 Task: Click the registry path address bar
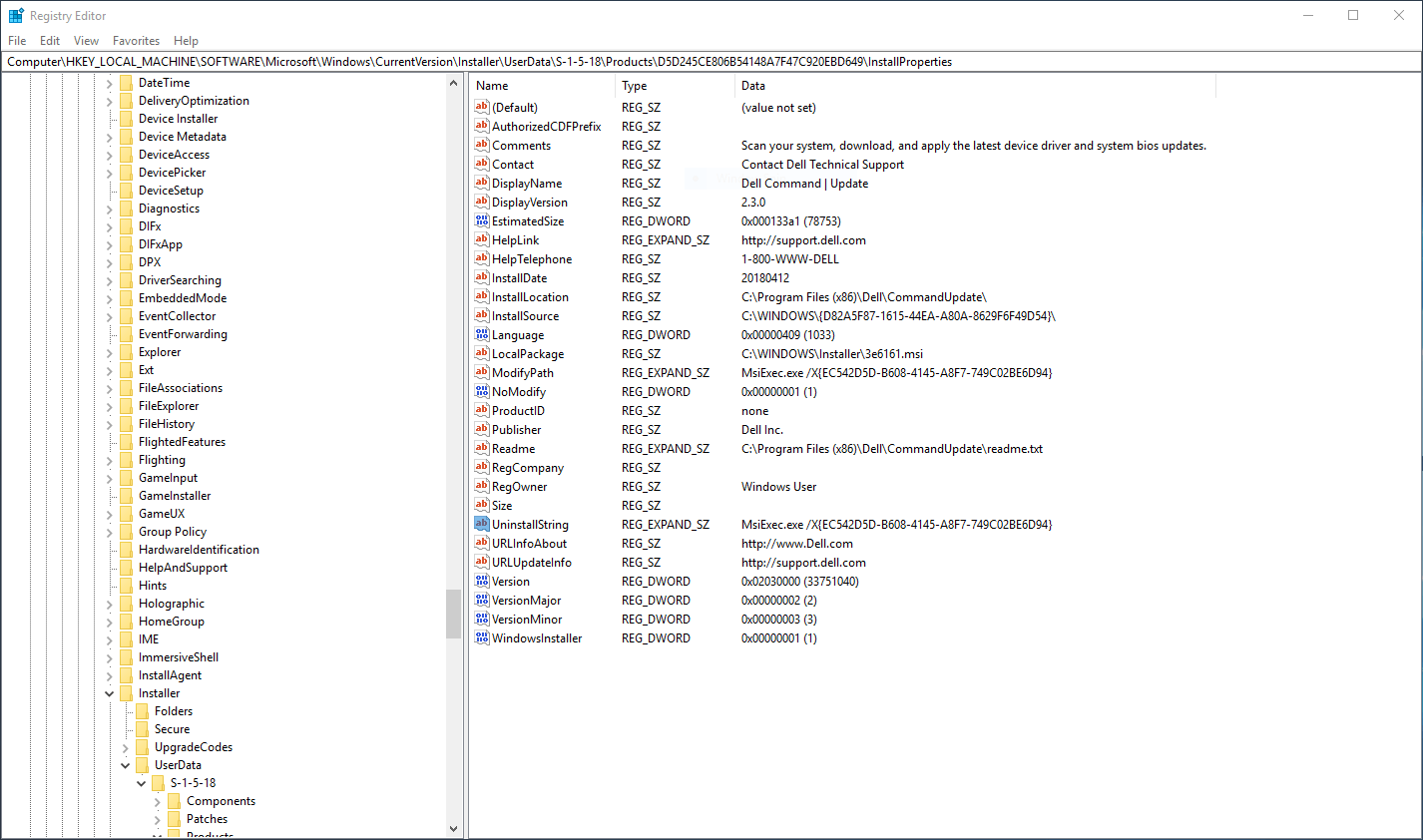tap(711, 62)
